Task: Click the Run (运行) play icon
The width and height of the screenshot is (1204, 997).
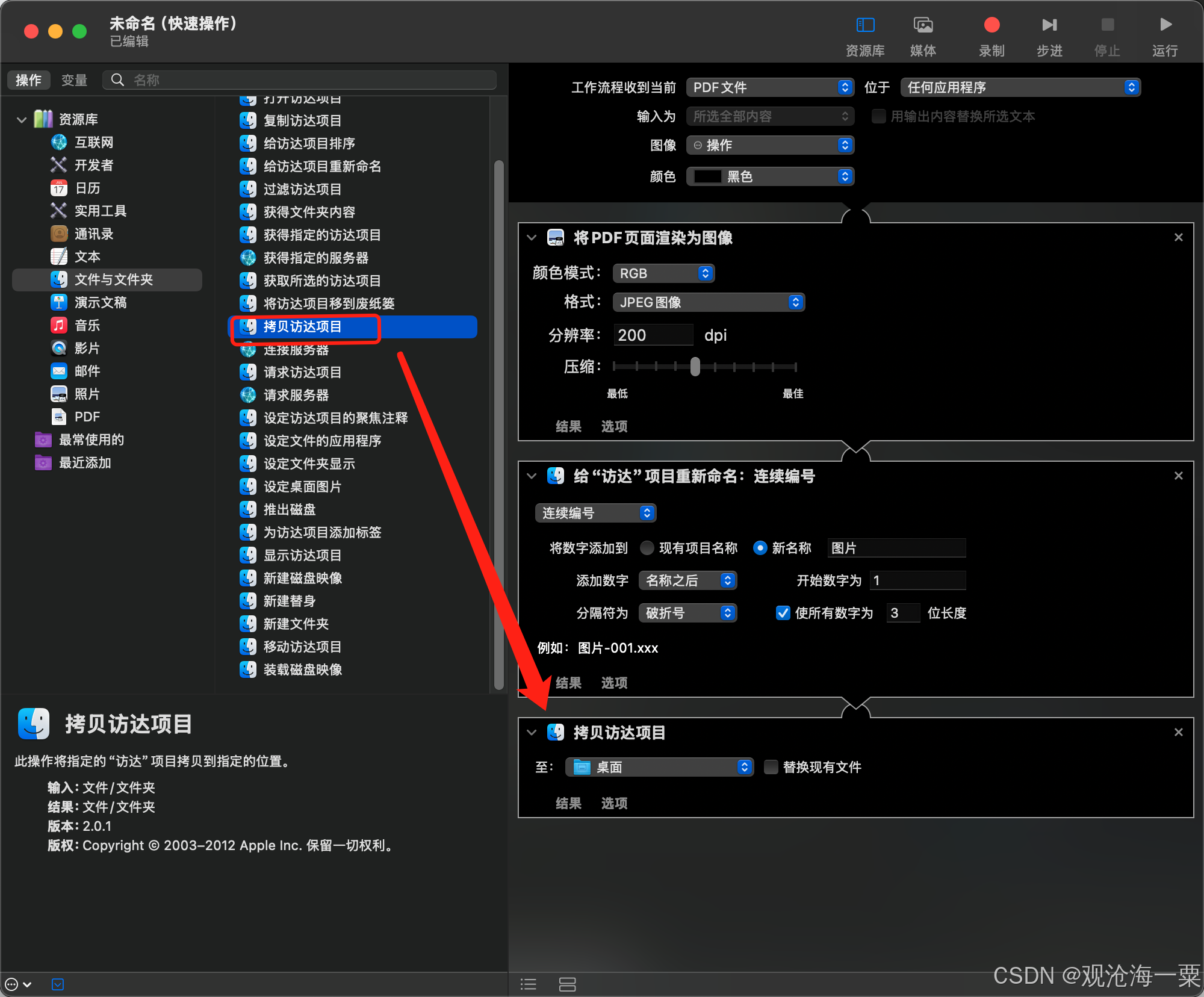Action: (1165, 25)
